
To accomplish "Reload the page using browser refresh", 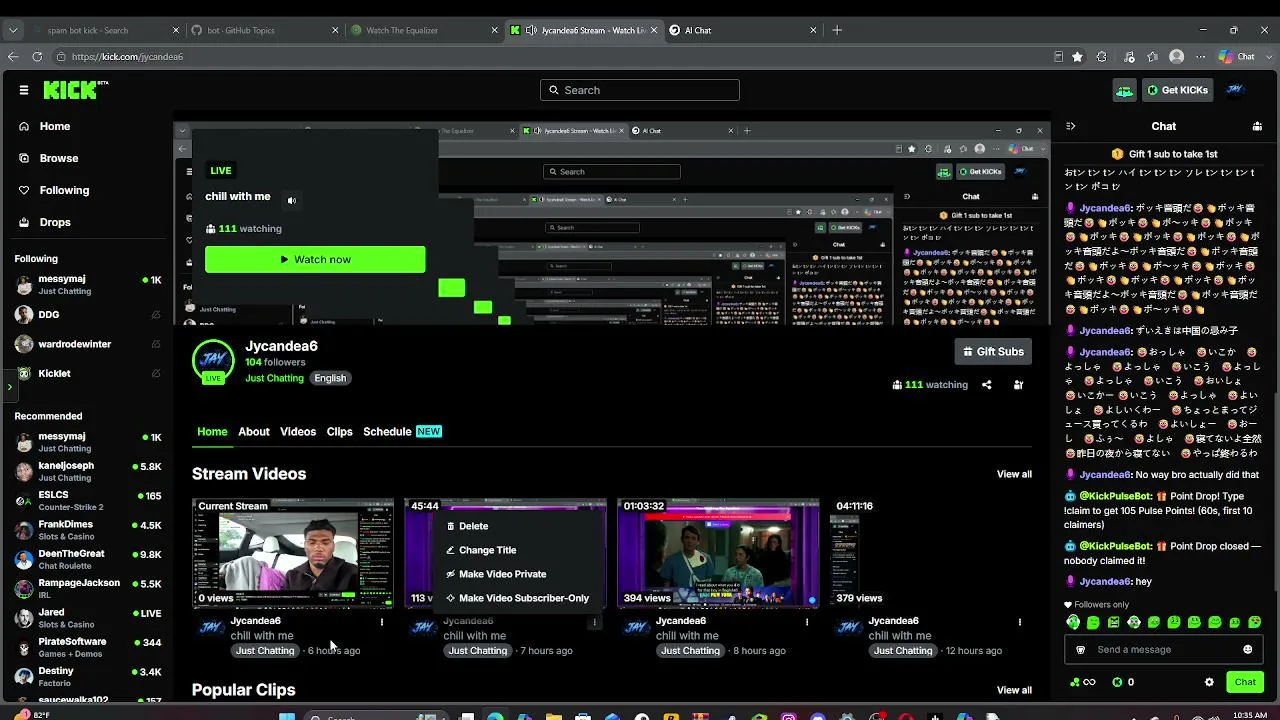I will 37,57.
